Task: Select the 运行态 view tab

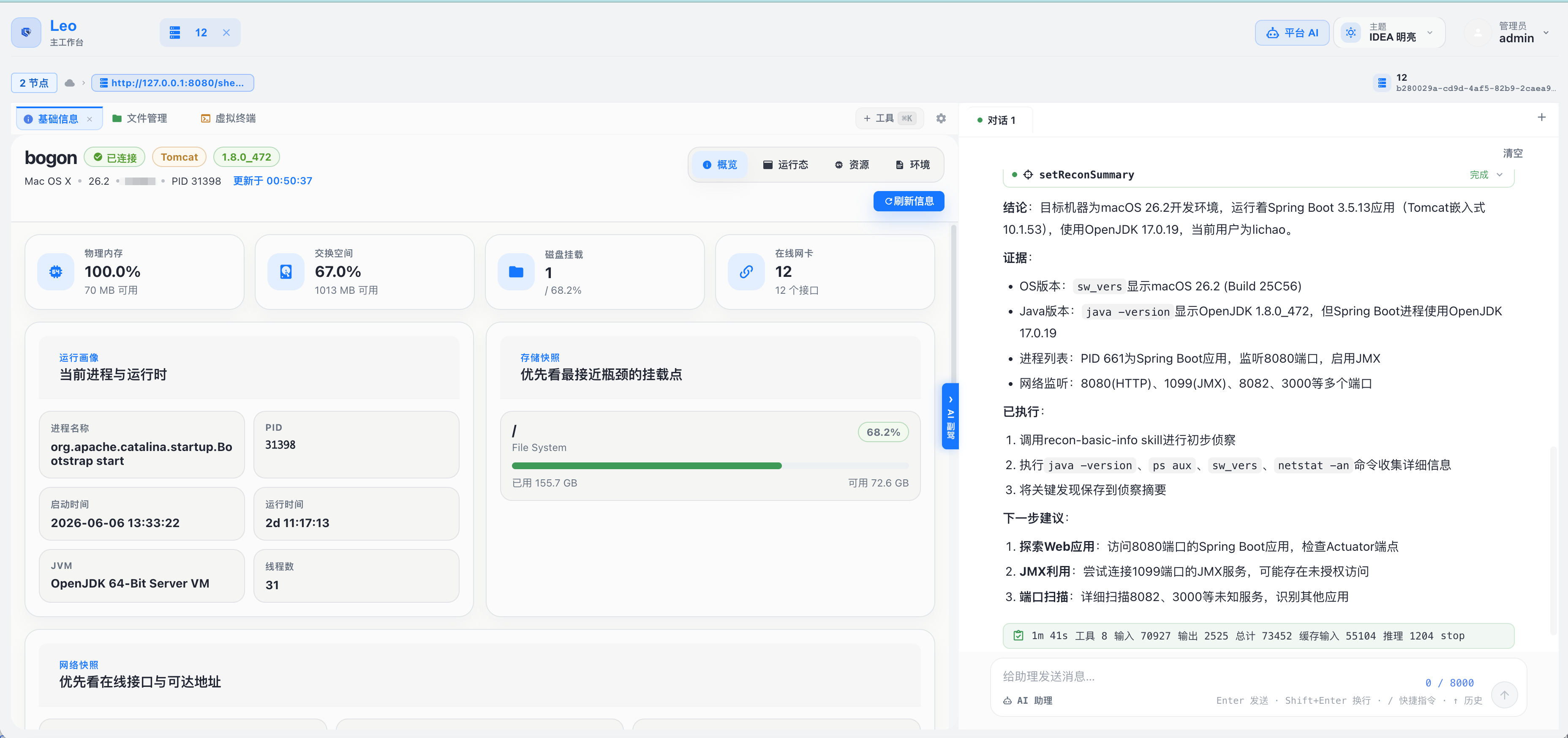Action: [x=785, y=164]
